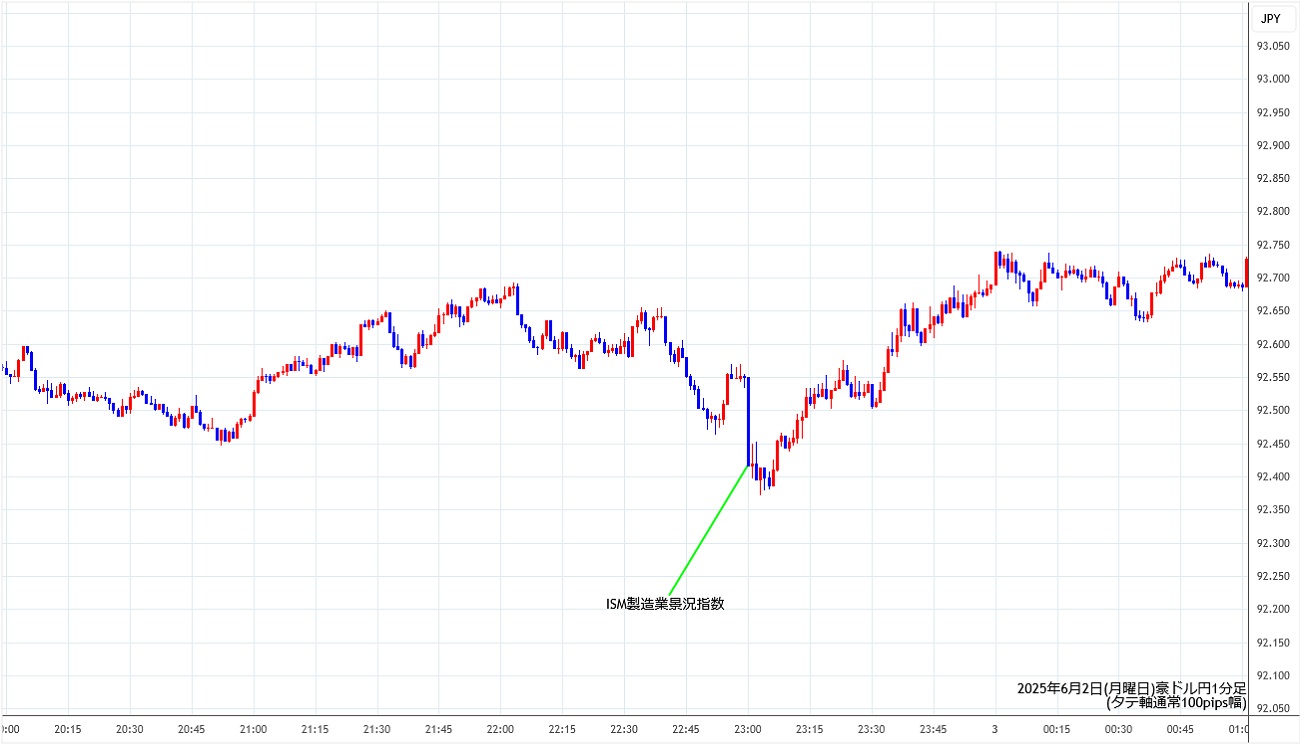Click the 92.800 price axis label
Viewport: 1300px width, 745px height.
coord(1274,211)
